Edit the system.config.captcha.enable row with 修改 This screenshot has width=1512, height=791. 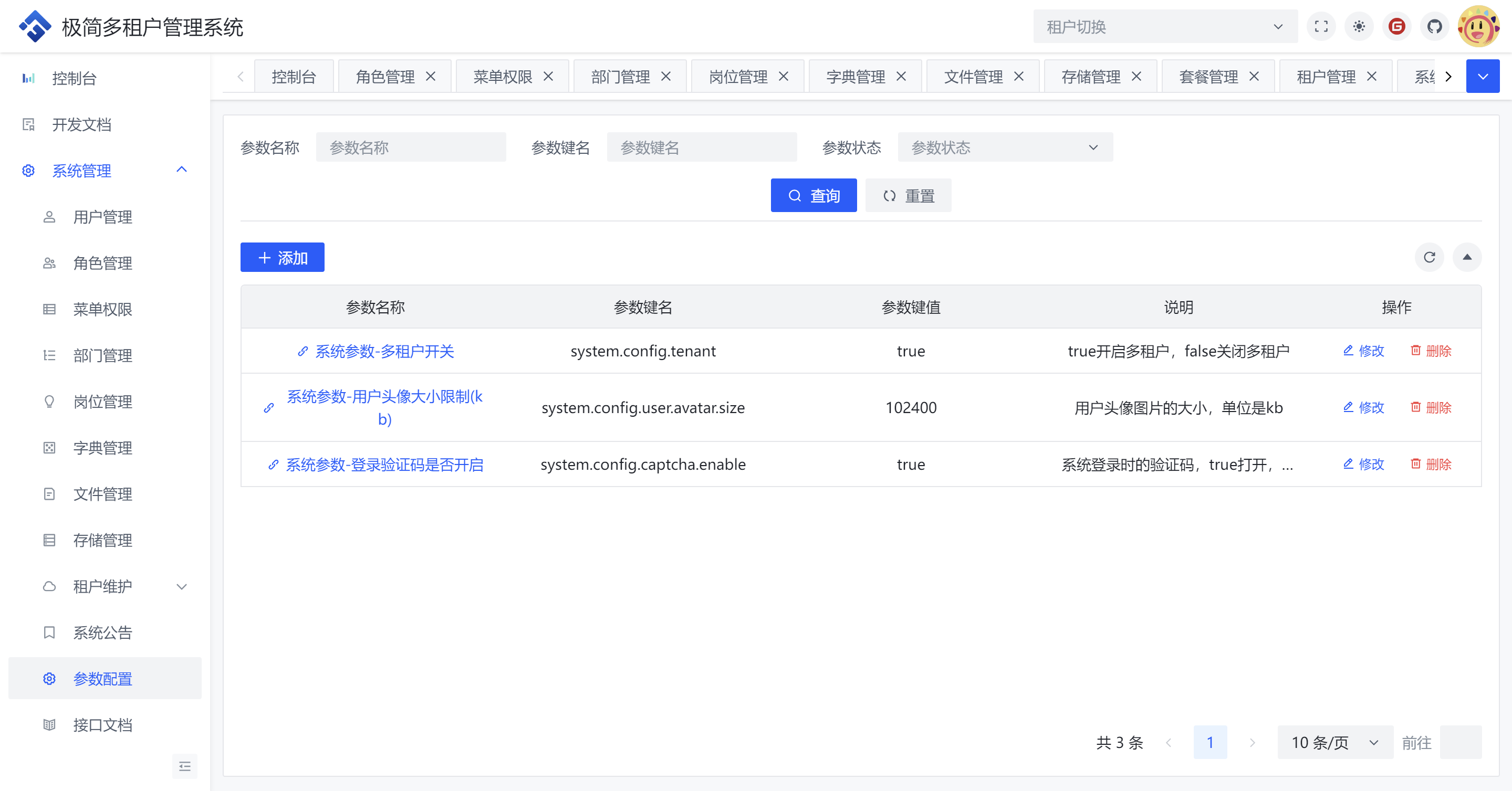(x=1363, y=463)
